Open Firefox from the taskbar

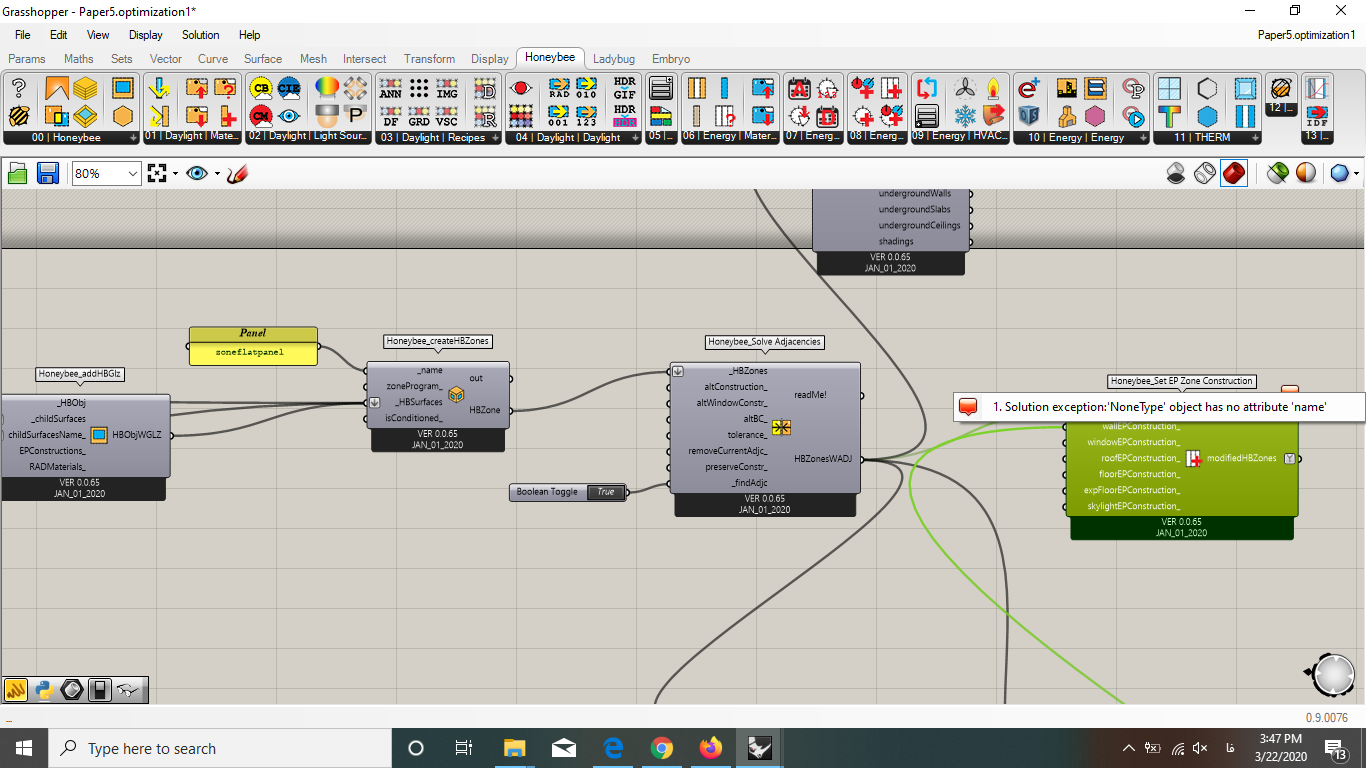(x=710, y=748)
